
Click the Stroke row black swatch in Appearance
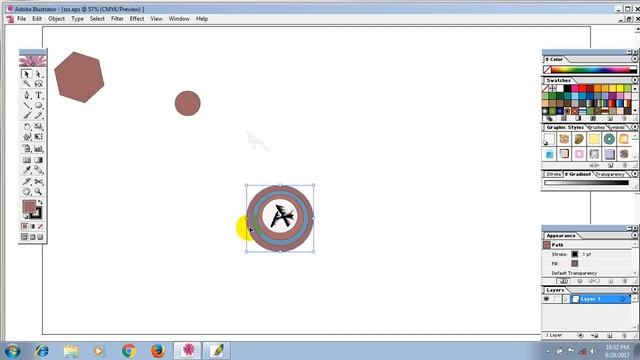[575, 254]
